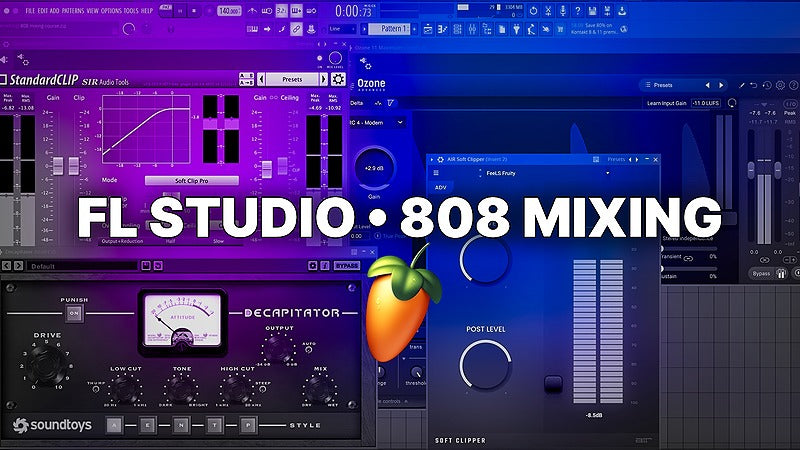This screenshot has width=800, height=450.
Task: Open the Soft Clip Pro mode dropdown
Action: pyautogui.click(x=191, y=181)
